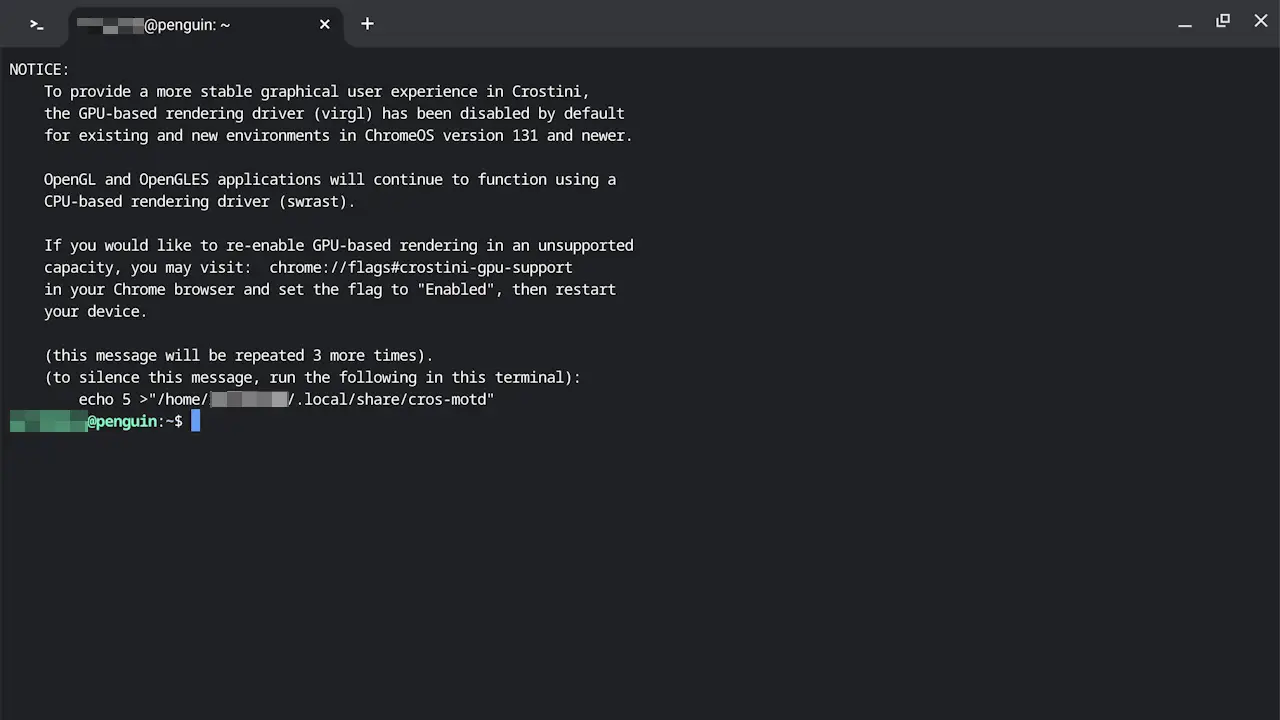Click the minimize window icon
Screen dimensions: 1280x720
click(1184, 21)
